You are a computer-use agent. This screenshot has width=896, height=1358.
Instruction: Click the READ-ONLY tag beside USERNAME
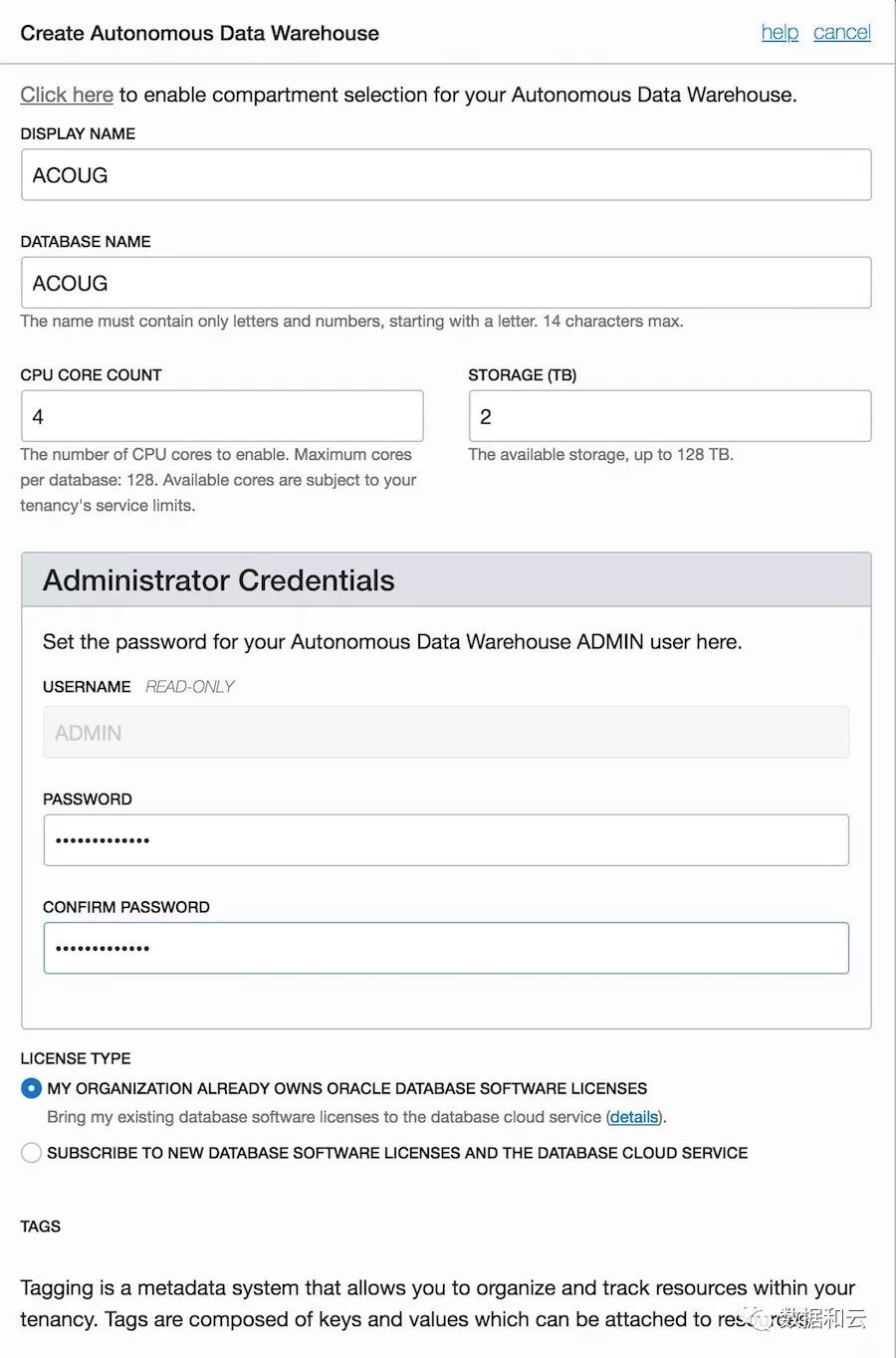pos(190,687)
